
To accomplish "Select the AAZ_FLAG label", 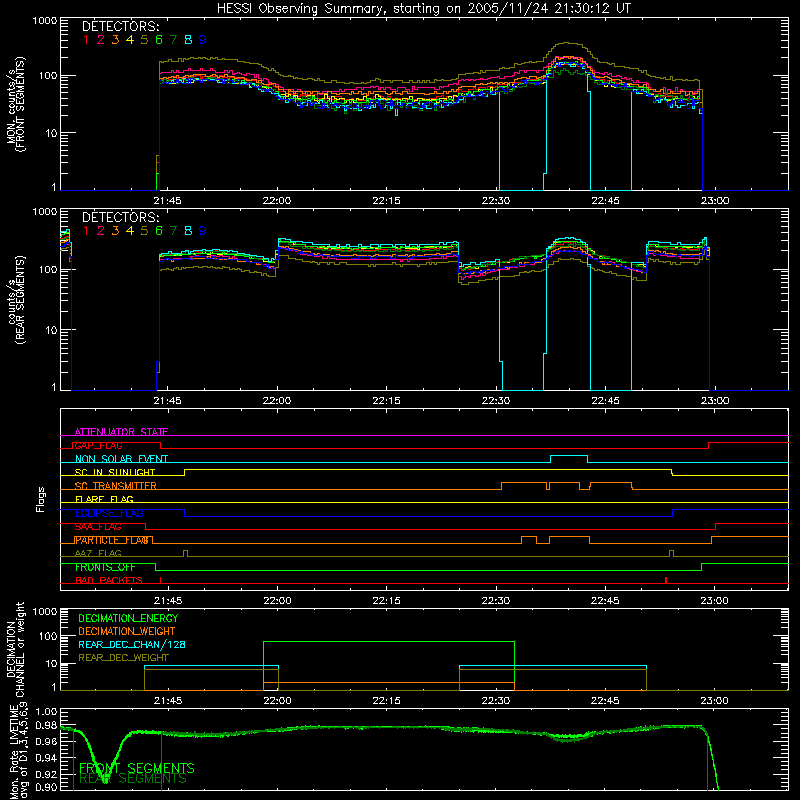I will point(98,554).
